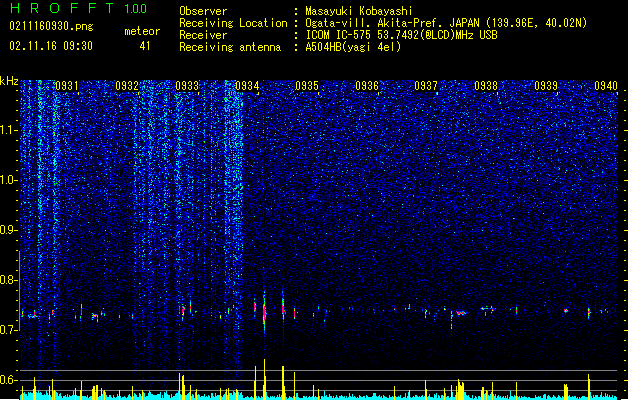Screen dimensions: 629x400
Task: Click the 0.7 kHz axis tick label
Action: (x=8, y=330)
